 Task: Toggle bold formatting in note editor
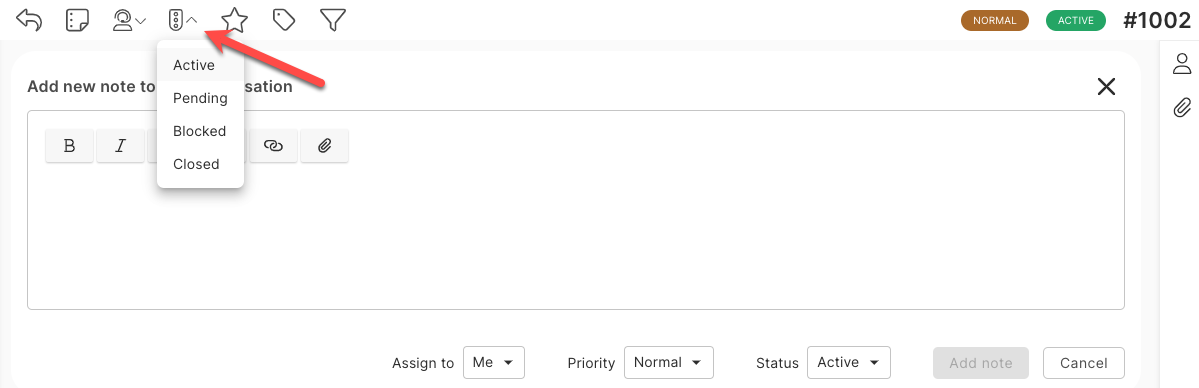click(x=70, y=145)
